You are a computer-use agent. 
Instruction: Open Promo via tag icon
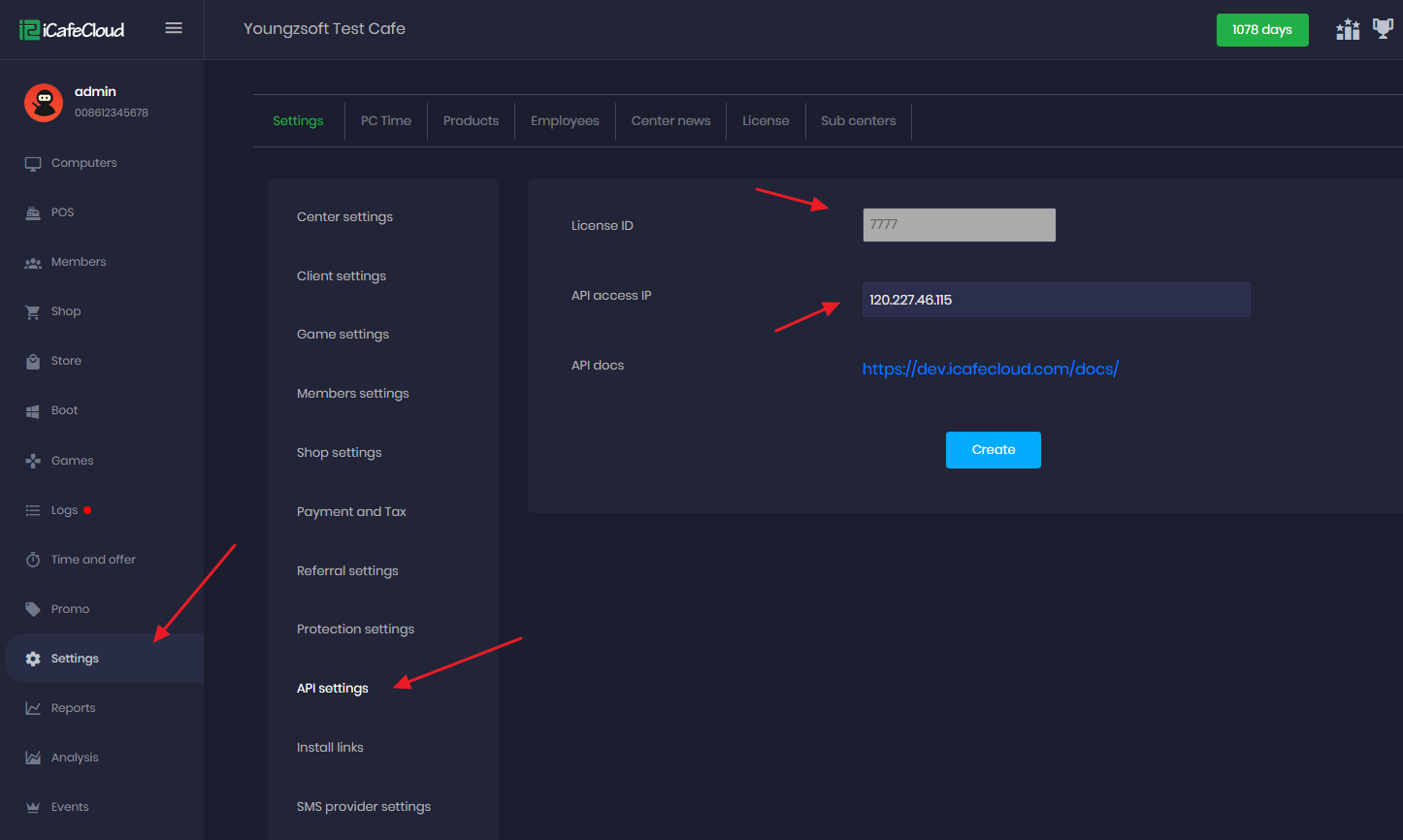coord(33,609)
